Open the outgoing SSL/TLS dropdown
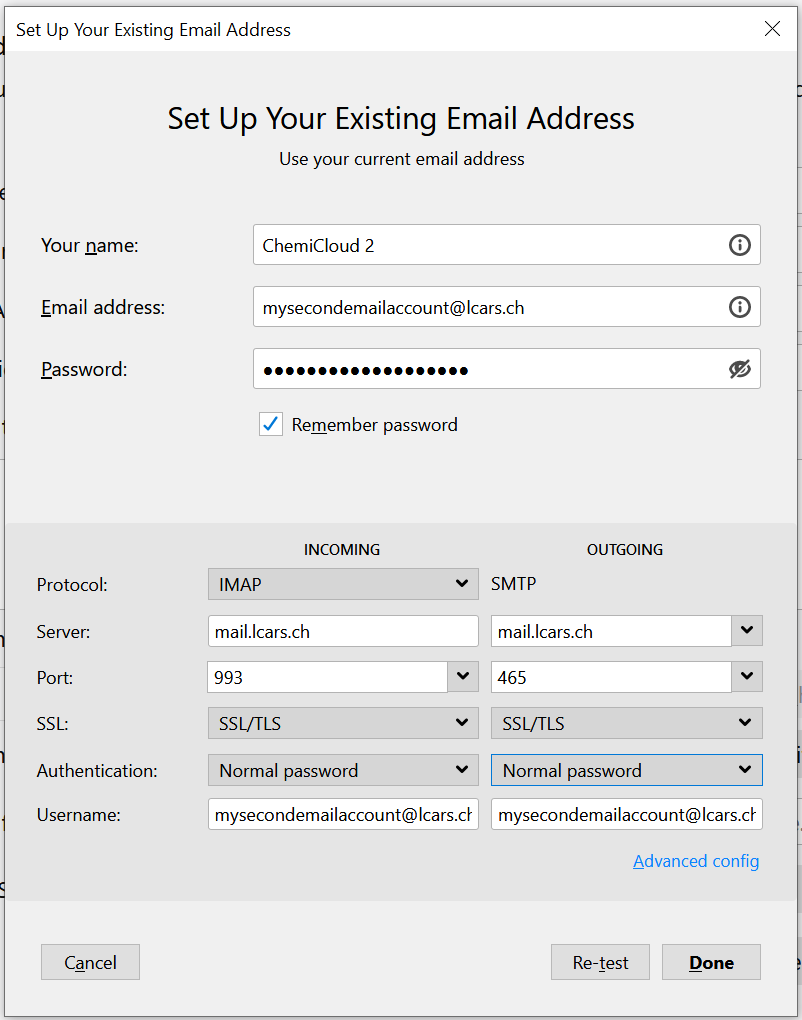The width and height of the screenshot is (802, 1020). point(626,723)
